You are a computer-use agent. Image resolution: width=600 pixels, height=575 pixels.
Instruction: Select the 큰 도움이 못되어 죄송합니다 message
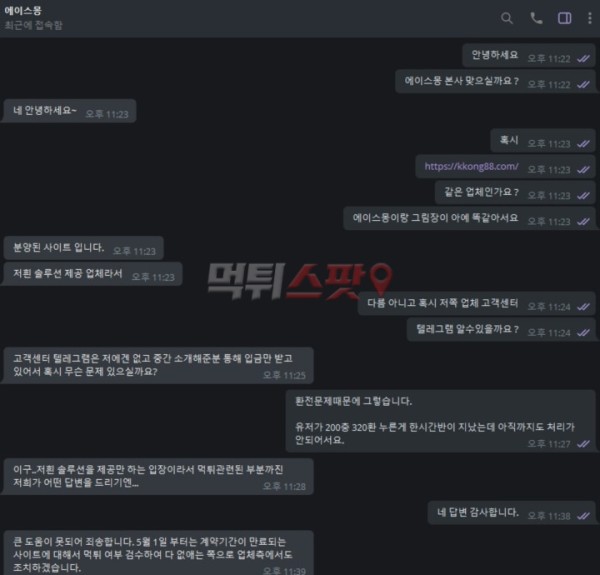[x=159, y=553]
